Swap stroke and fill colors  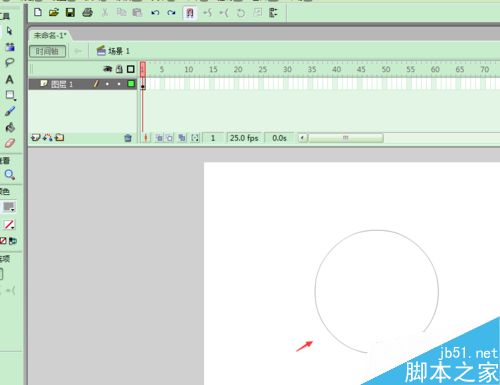pos(13,241)
